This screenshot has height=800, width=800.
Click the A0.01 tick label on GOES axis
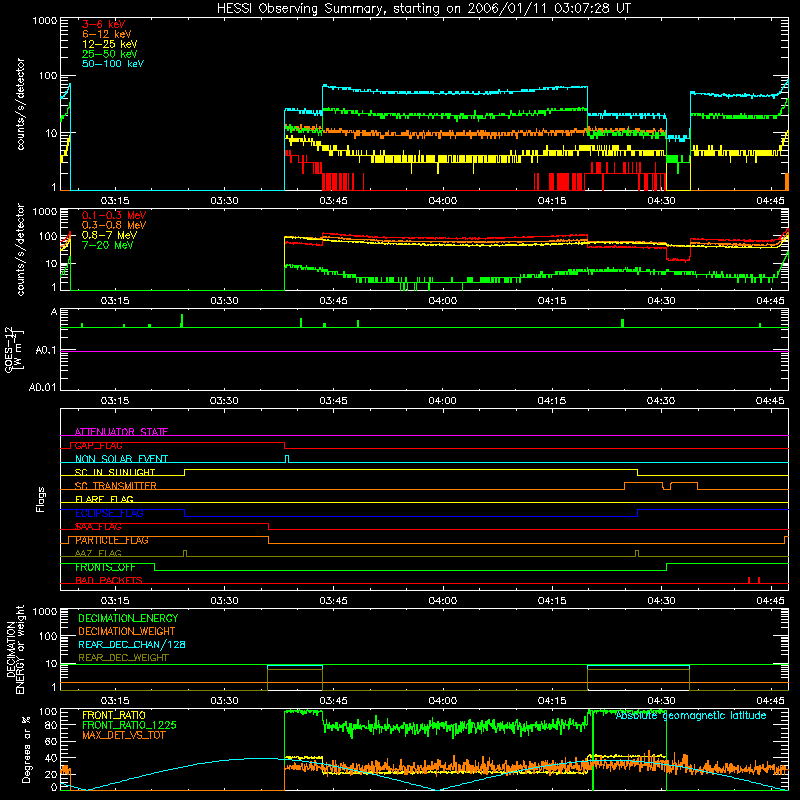(x=43, y=388)
